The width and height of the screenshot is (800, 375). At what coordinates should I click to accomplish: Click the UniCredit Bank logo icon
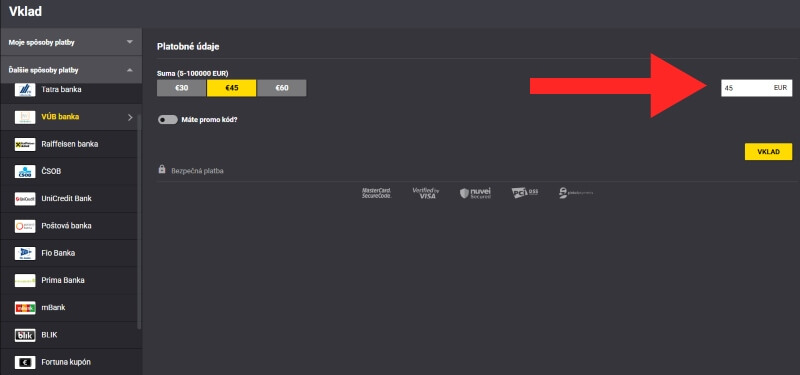click(x=25, y=198)
